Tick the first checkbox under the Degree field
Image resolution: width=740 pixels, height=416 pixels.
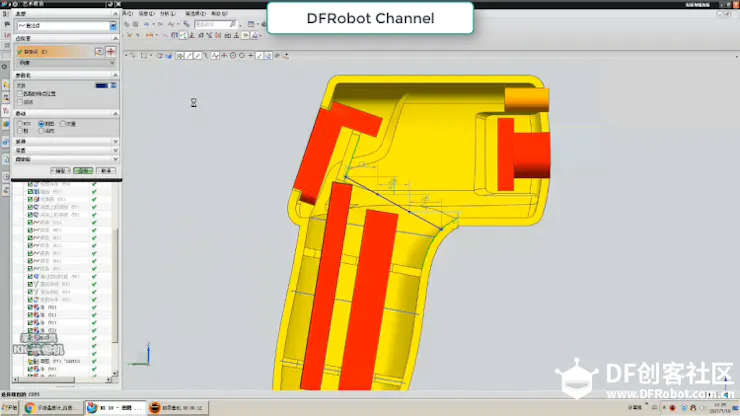pyautogui.click(x=20, y=94)
